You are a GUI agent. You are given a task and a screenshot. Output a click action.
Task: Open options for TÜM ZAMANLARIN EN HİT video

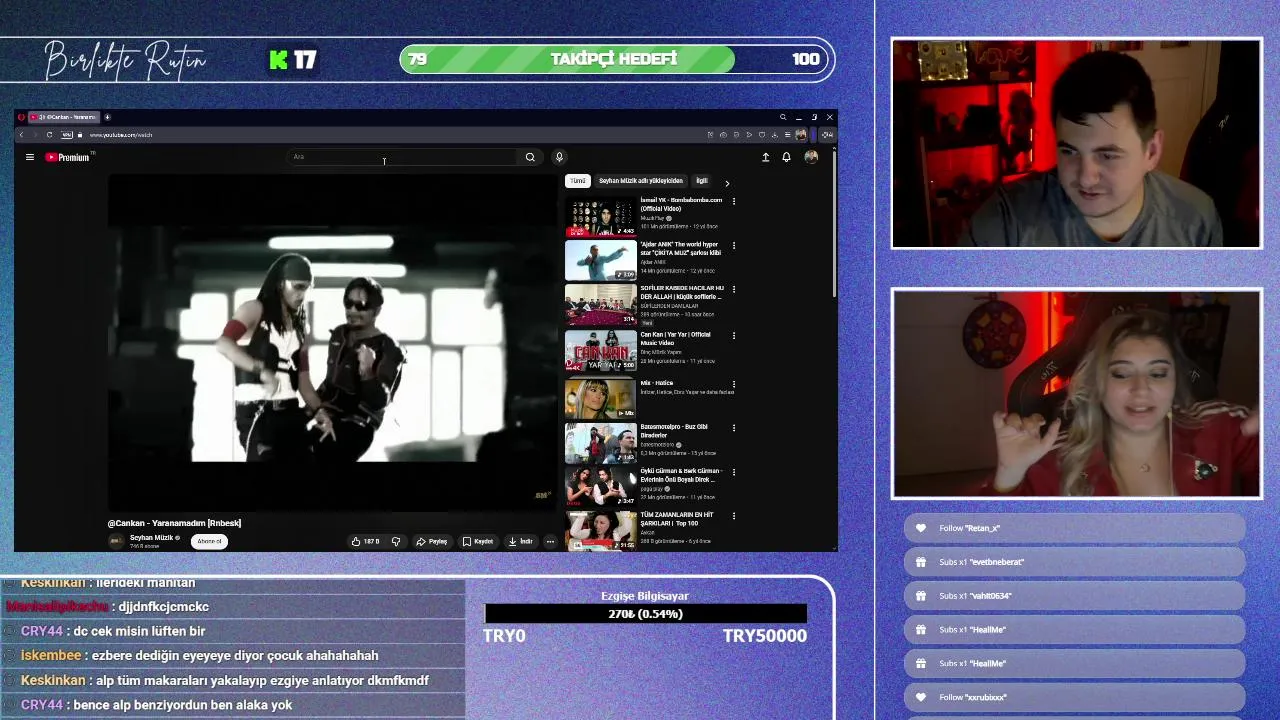pyautogui.click(x=734, y=516)
